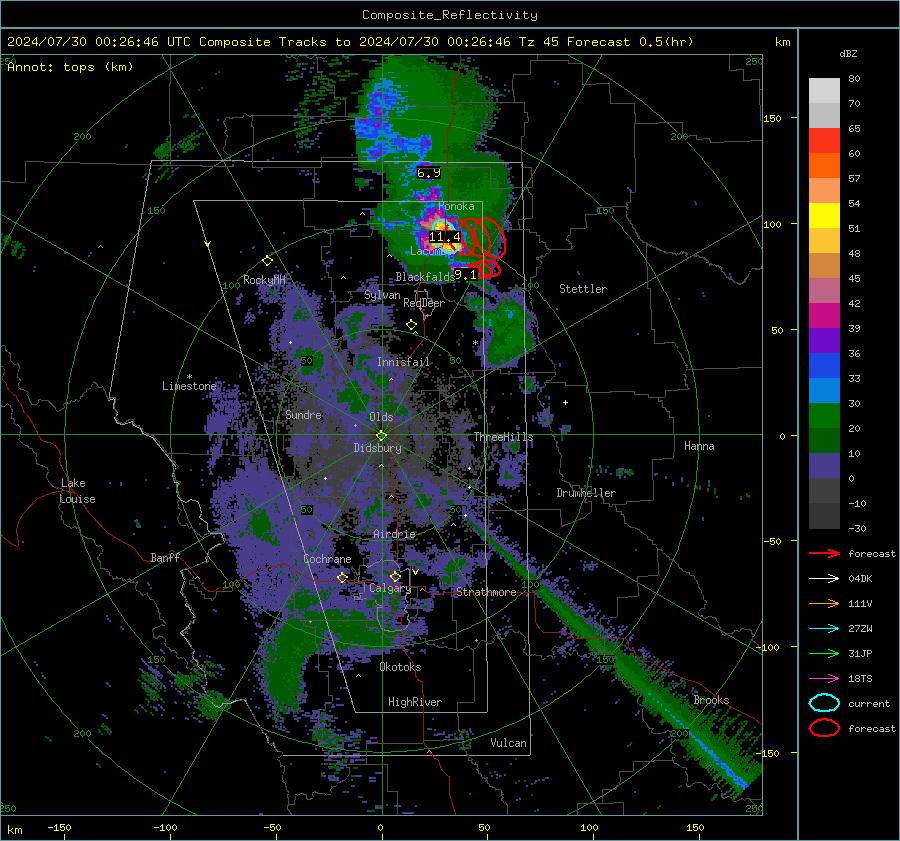
Task: Click the -150 tick on bottom axis
Action: coord(59,828)
